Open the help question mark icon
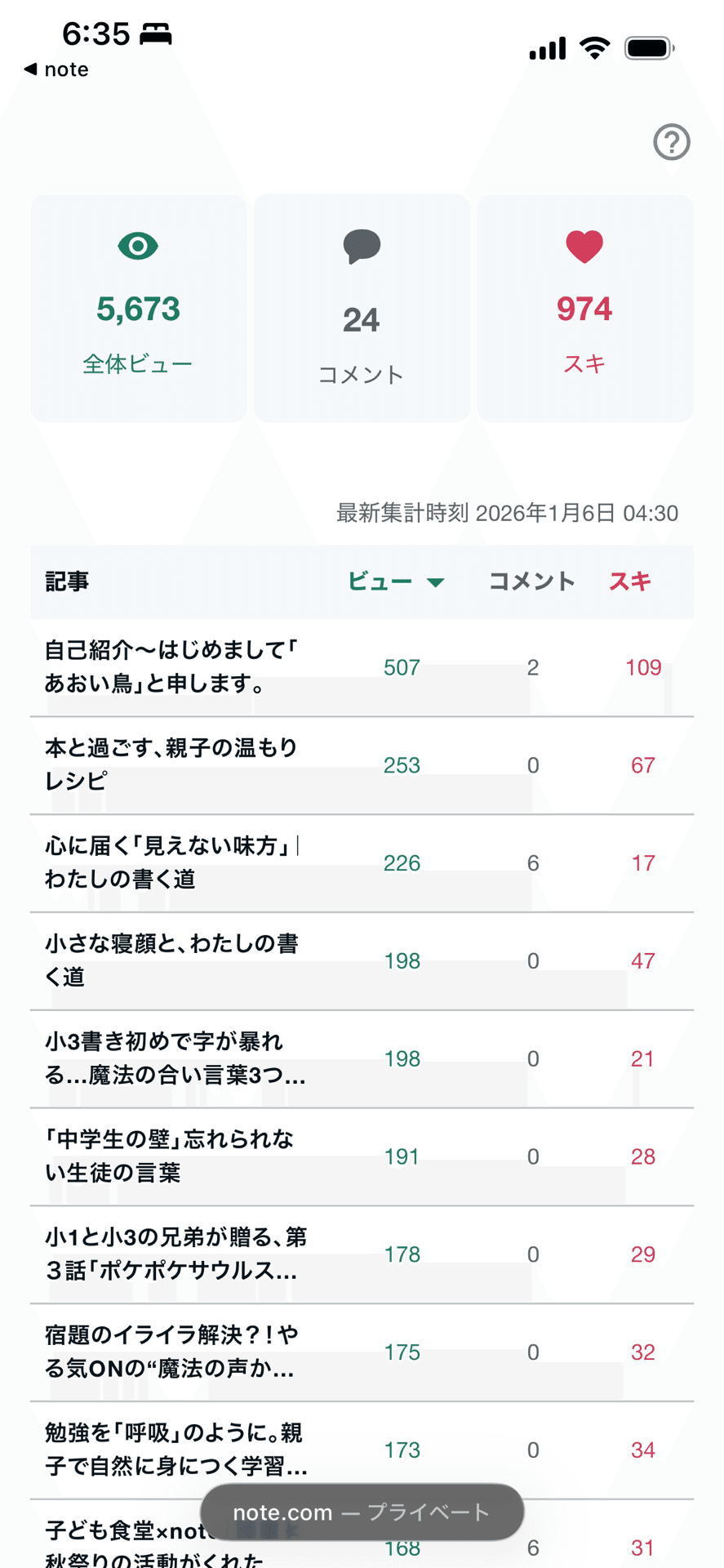 click(x=672, y=142)
